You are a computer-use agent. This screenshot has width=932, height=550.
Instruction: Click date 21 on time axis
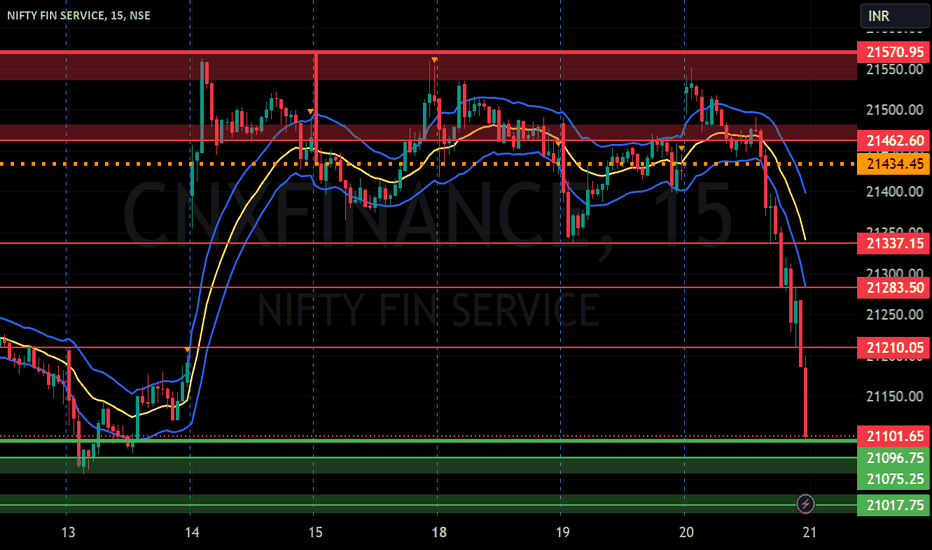[809, 532]
